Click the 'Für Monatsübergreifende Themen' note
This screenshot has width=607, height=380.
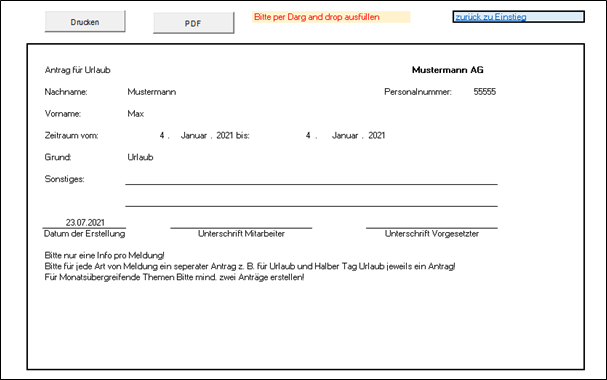coord(175,277)
